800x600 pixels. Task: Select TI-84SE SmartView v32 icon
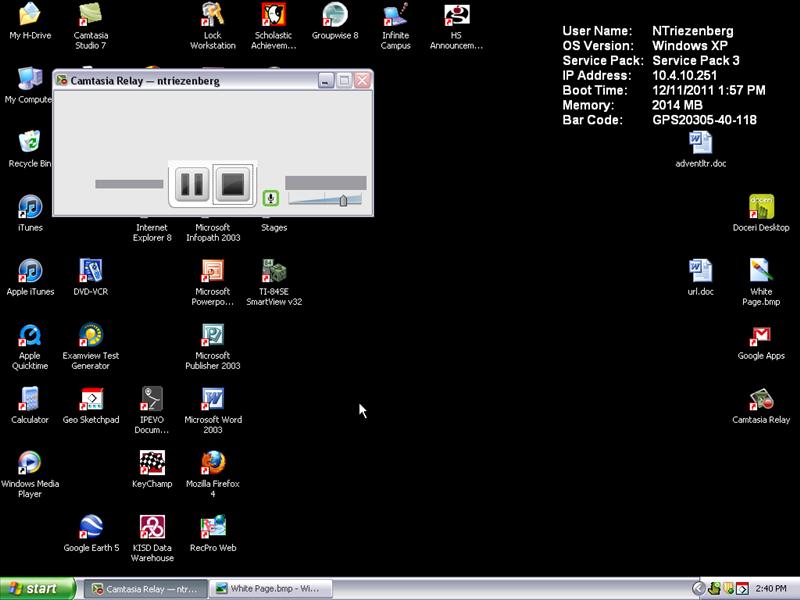(x=273, y=271)
